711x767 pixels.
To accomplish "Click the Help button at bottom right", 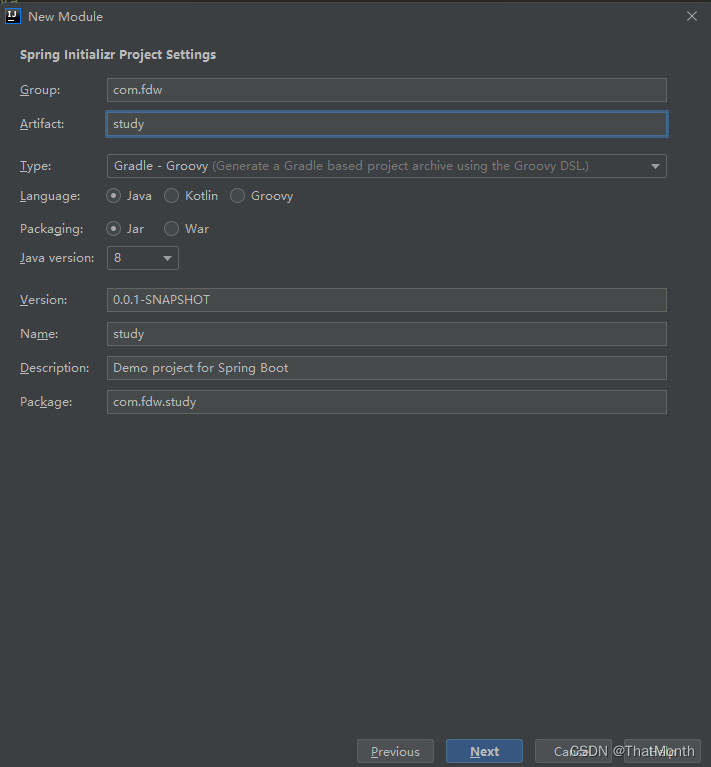I will pyautogui.click(x=662, y=751).
